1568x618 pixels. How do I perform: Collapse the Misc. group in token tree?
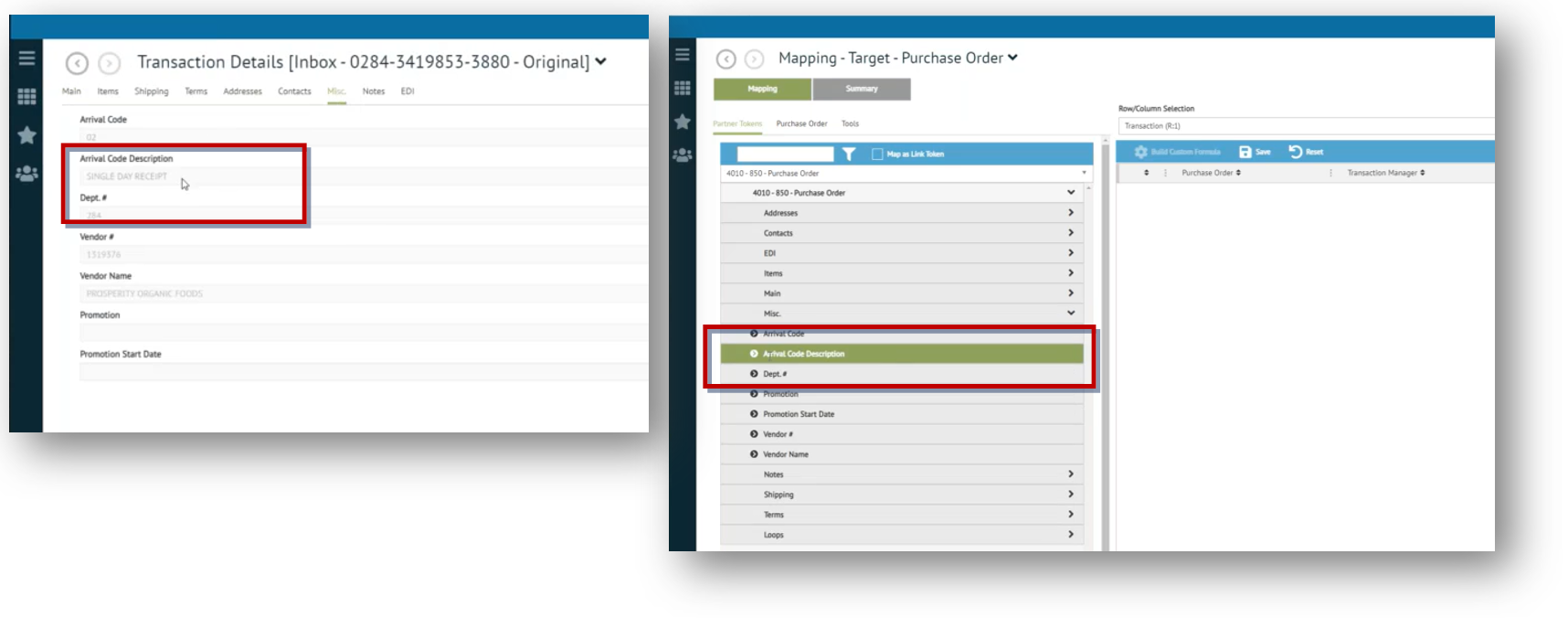(x=1070, y=313)
